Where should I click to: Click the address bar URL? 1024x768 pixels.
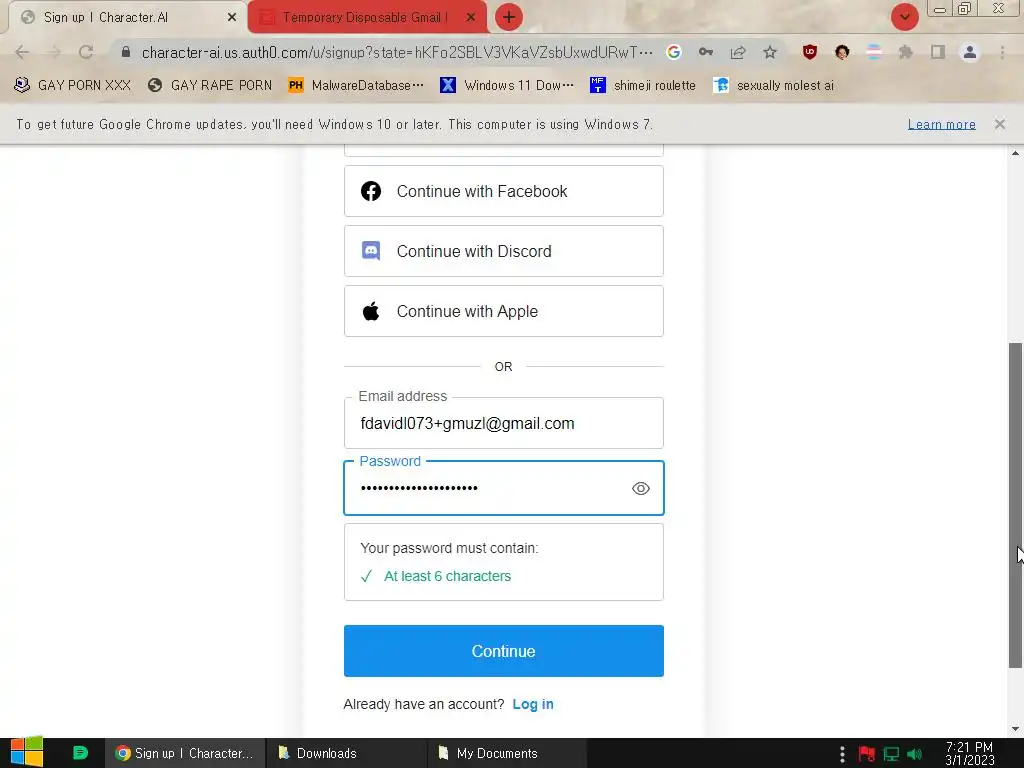[x=397, y=52]
